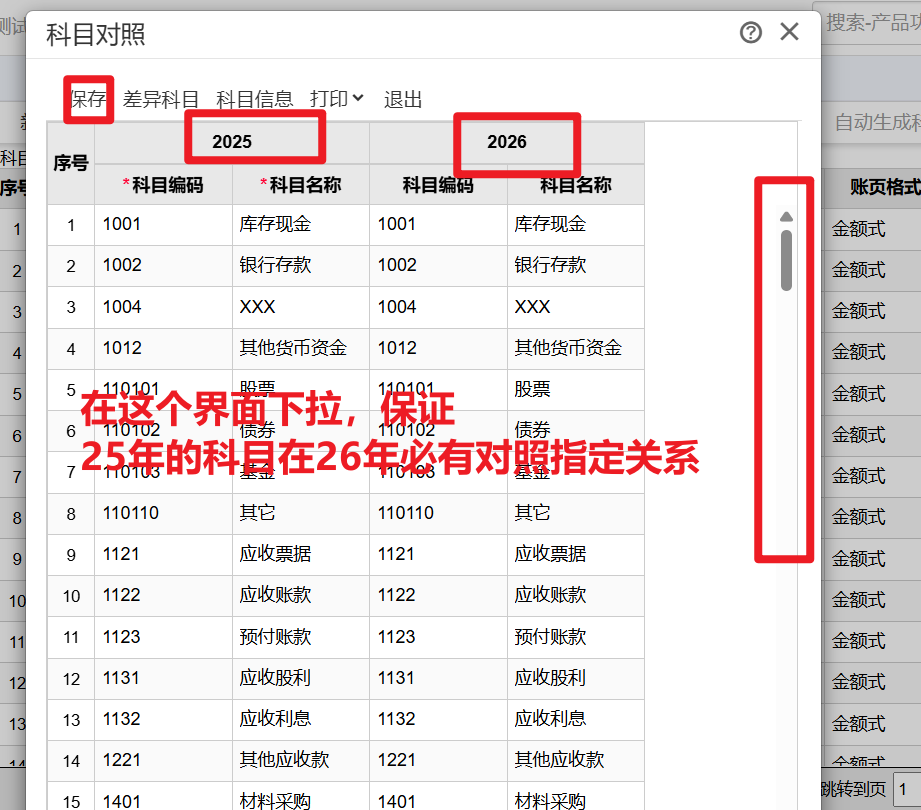Close the 科目对照 dialog
This screenshot has width=921, height=810.
pos(789,32)
